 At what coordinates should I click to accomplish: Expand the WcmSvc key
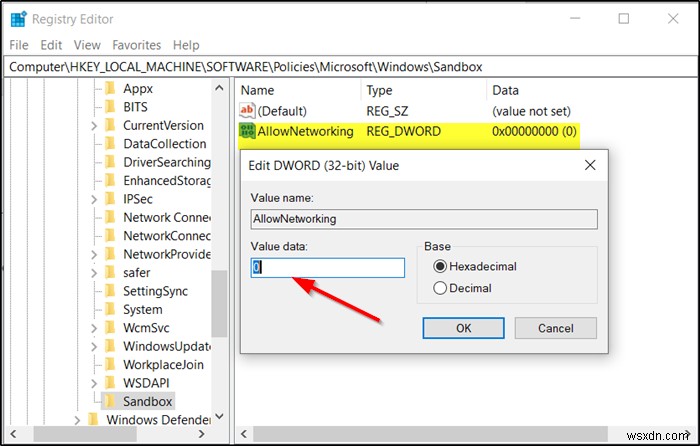(x=94, y=328)
